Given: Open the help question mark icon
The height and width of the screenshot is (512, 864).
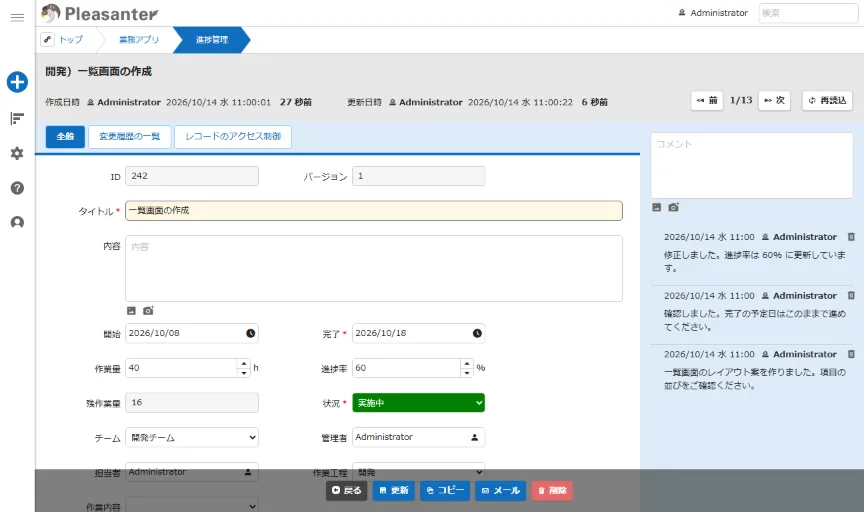Looking at the screenshot, I should pos(17,188).
